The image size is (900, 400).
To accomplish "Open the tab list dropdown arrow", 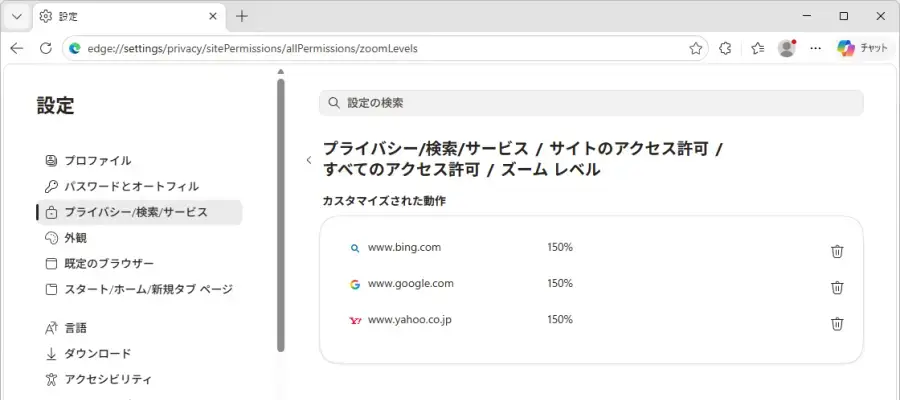I will tap(17, 17).
